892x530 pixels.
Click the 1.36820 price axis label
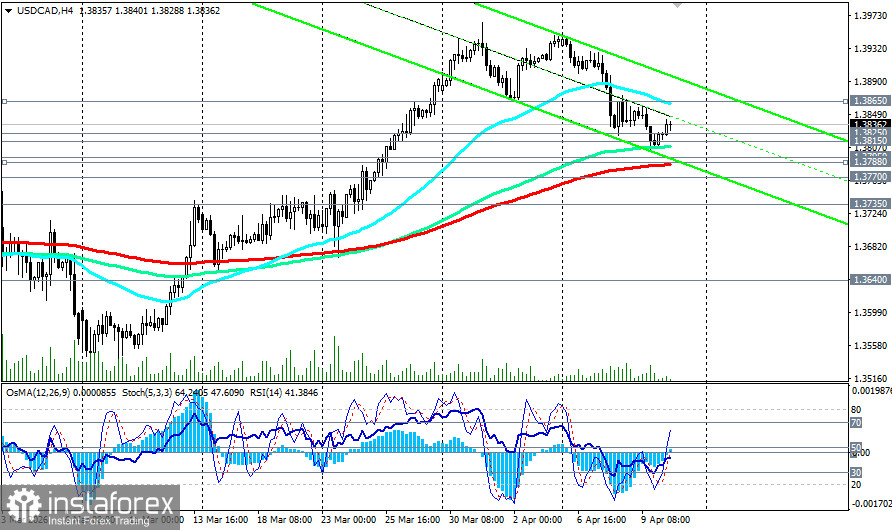coord(870,246)
